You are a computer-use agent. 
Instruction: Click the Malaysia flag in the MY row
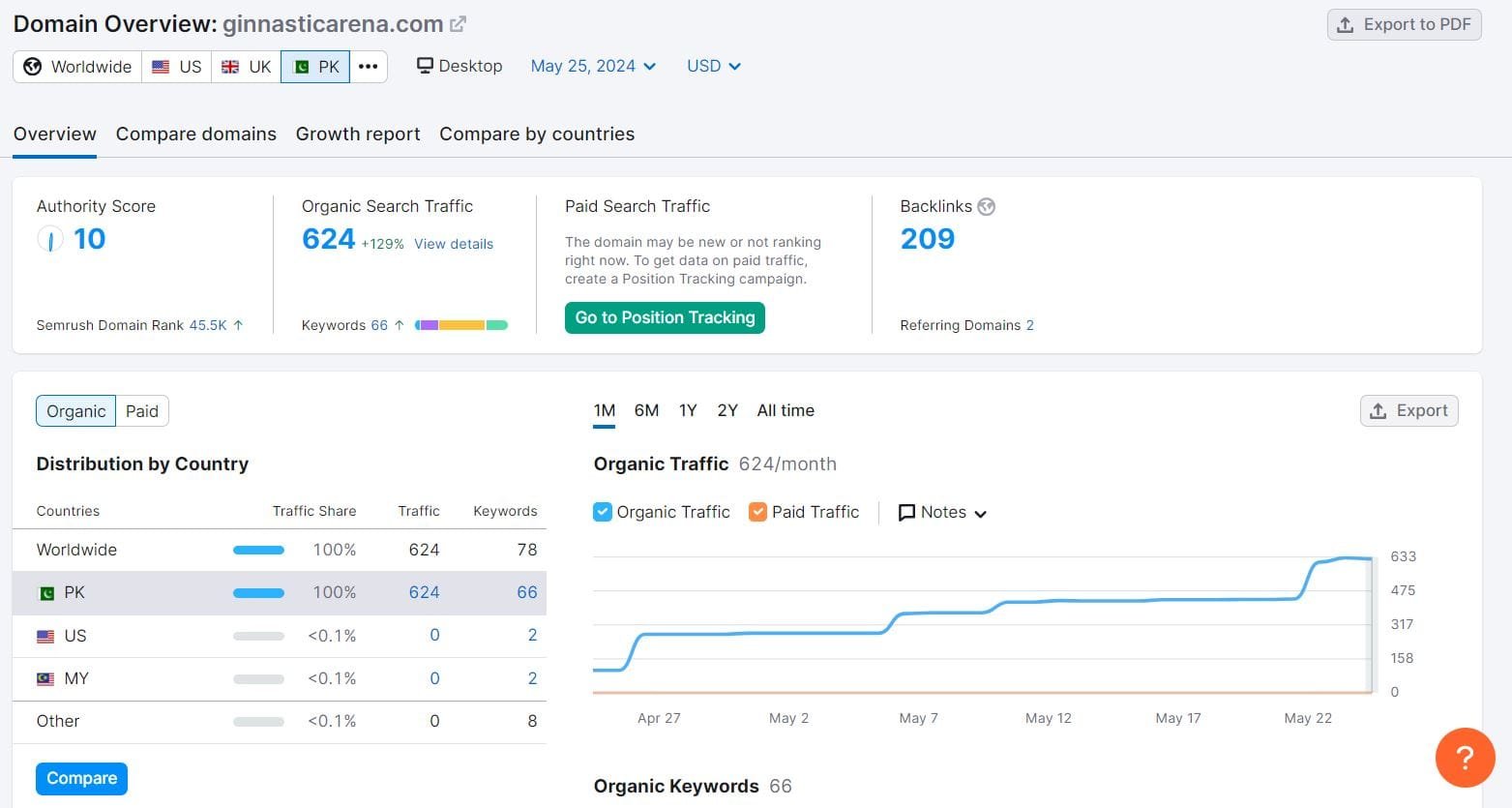pyautogui.click(x=45, y=678)
